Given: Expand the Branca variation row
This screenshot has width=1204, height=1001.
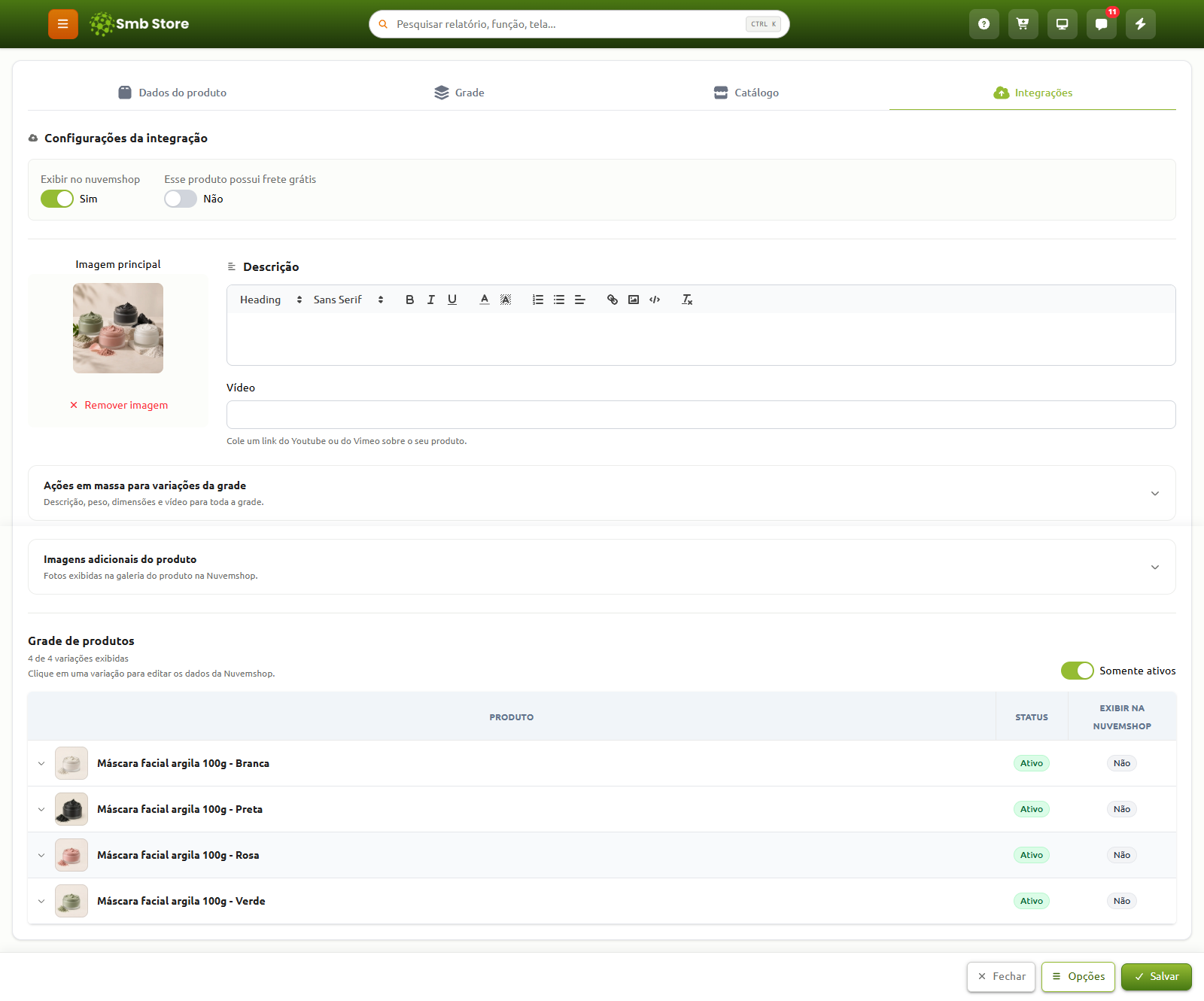Looking at the screenshot, I should (41, 763).
